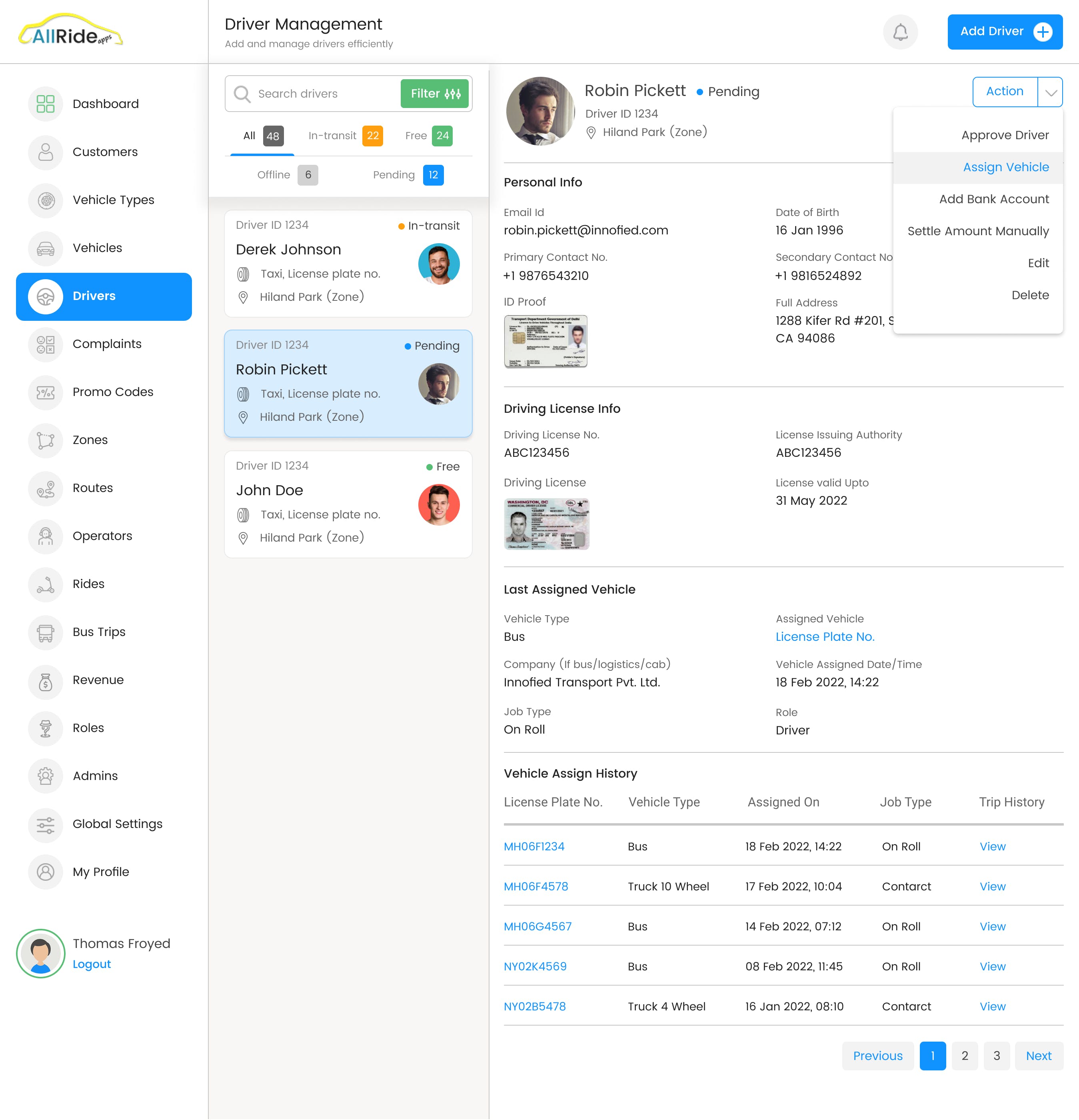
Task: Open the Vehicle Types sidebar icon
Action: [x=46, y=200]
